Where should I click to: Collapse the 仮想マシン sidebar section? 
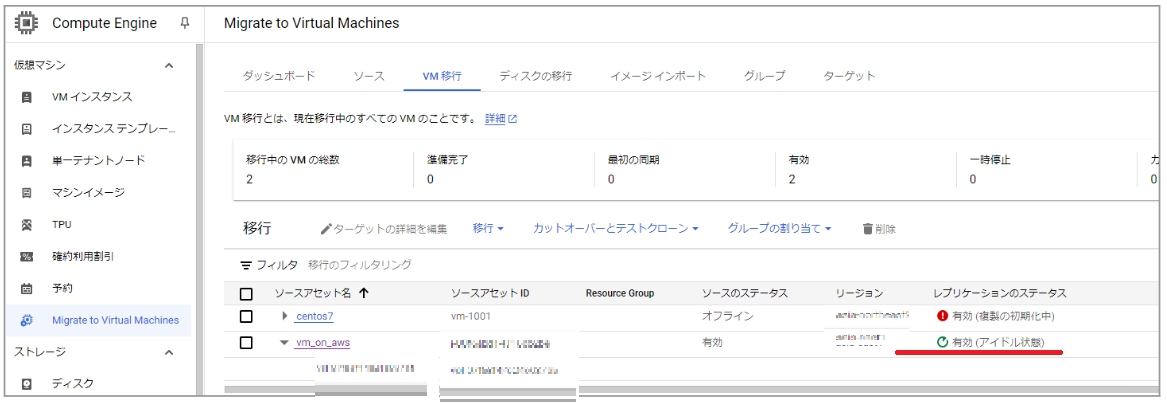[x=169, y=65]
